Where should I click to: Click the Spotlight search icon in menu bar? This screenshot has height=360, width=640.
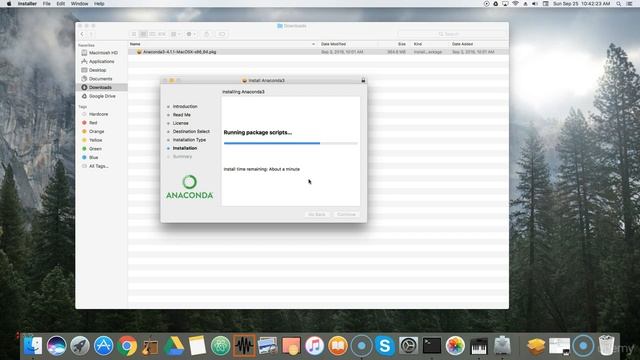pyautogui.click(x=619, y=4)
